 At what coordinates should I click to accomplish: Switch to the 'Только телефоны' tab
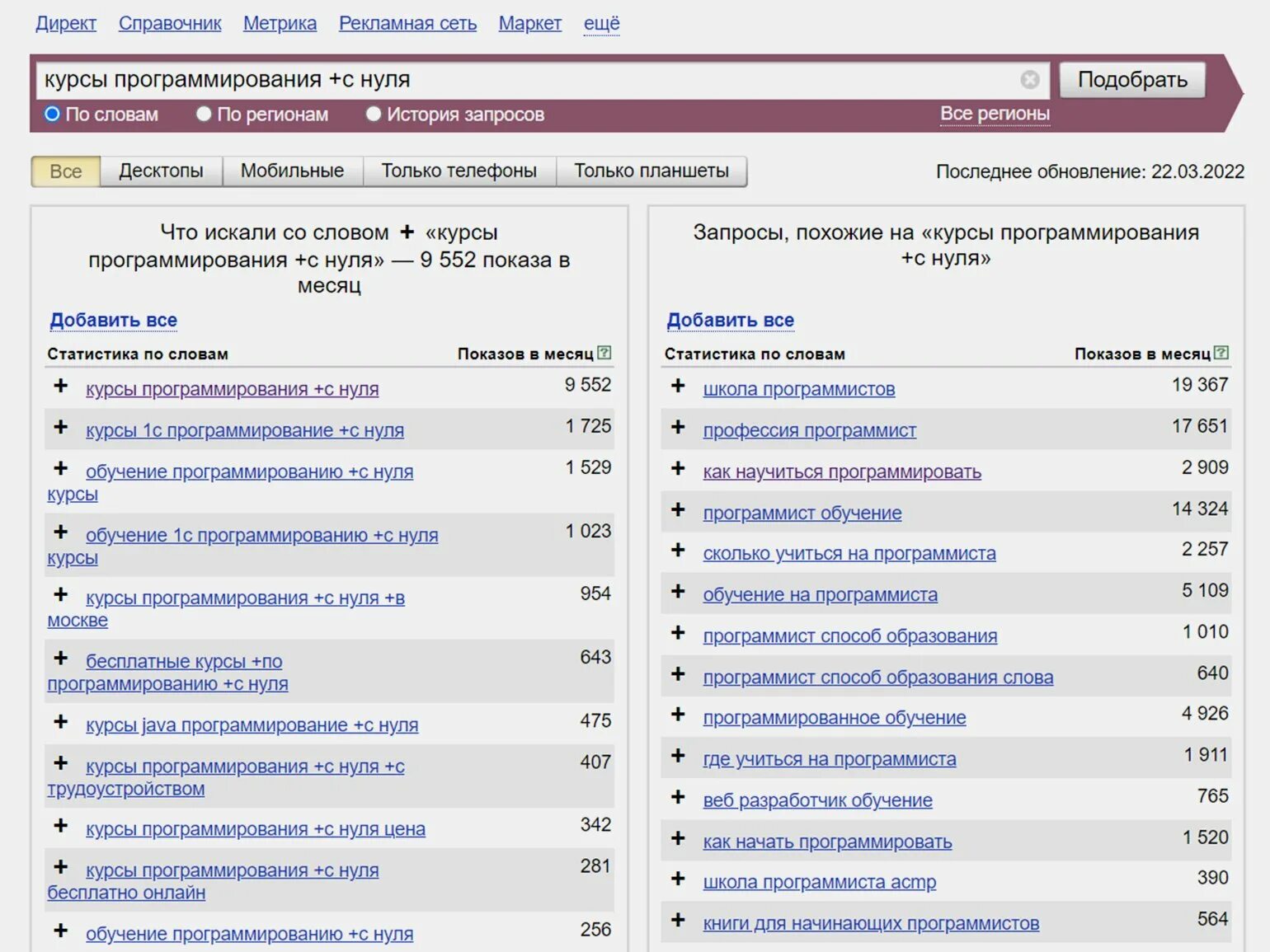pyautogui.click(x=459, y=171)
